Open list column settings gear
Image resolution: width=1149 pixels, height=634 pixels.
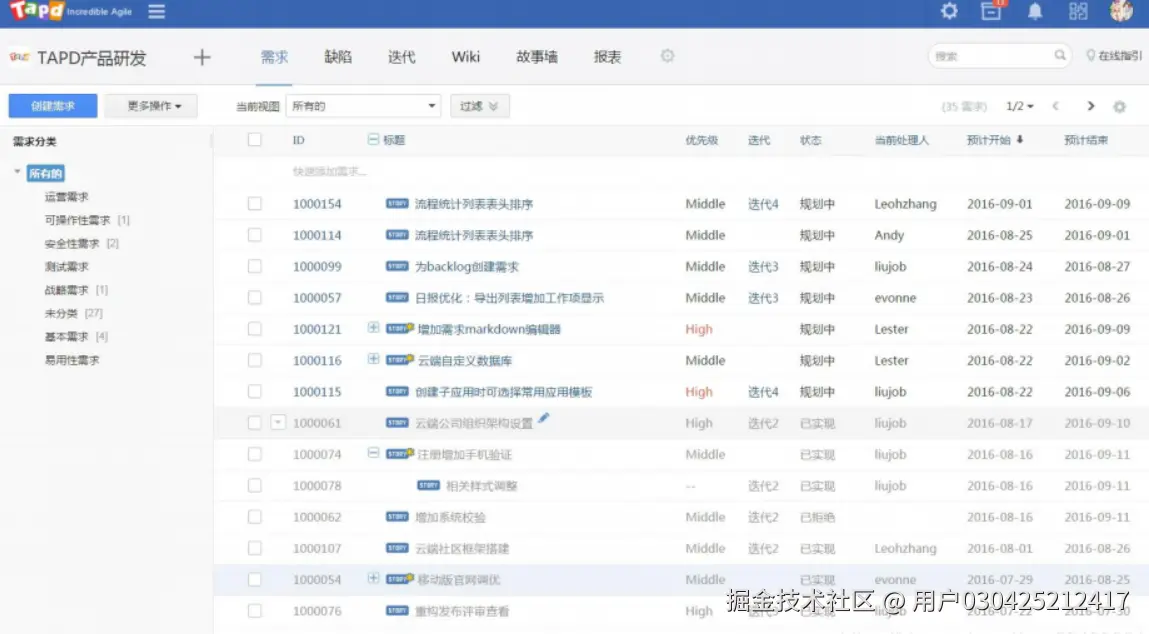[1120, 107]
